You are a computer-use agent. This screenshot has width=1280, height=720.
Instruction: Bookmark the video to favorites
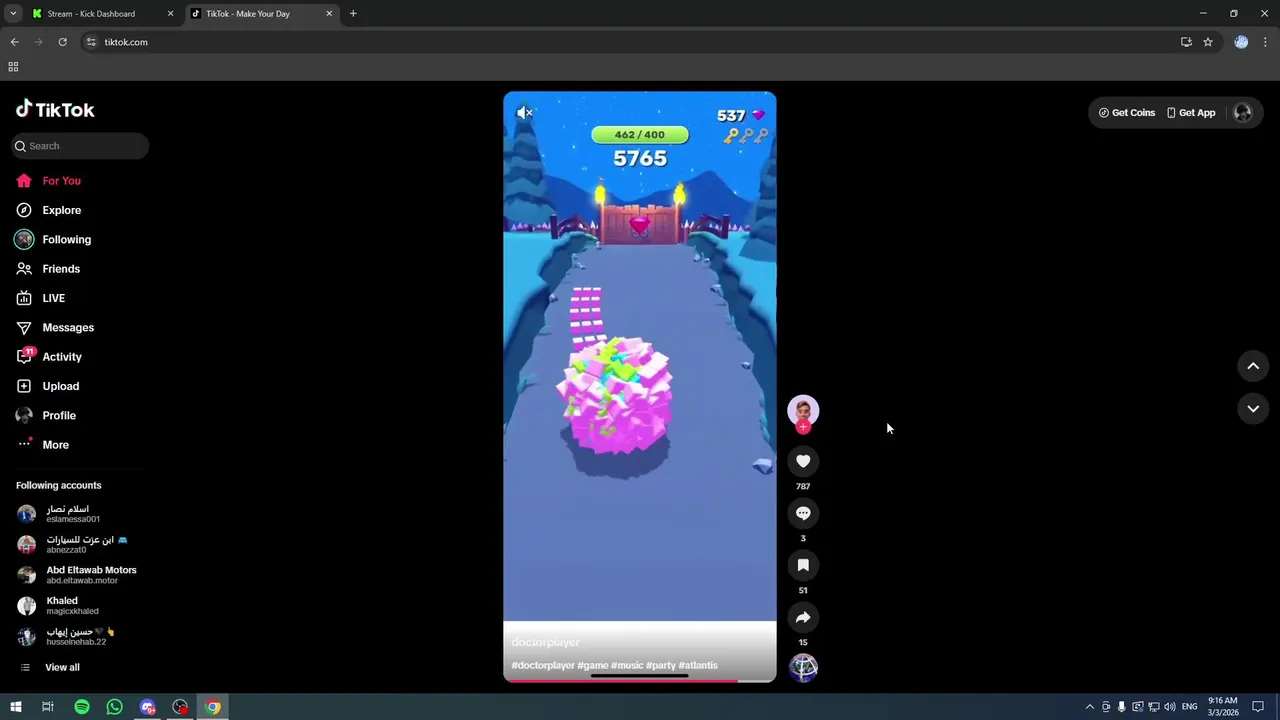[x=803, y=565]
